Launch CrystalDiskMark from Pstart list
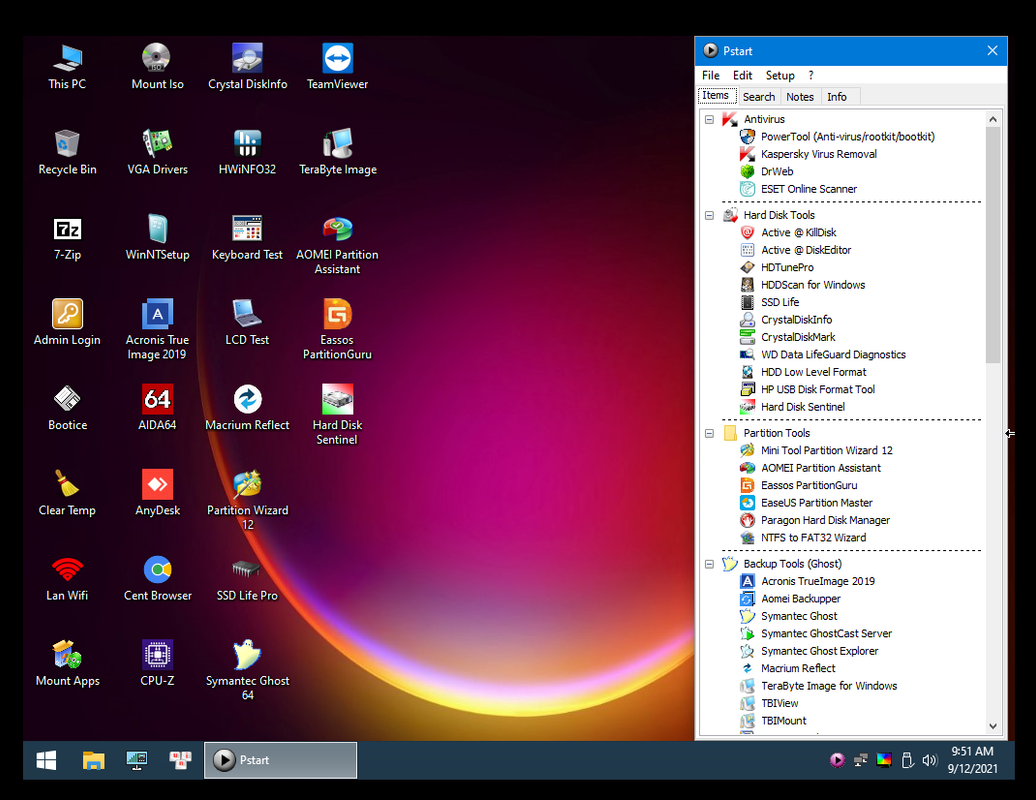 pos(788,338)
